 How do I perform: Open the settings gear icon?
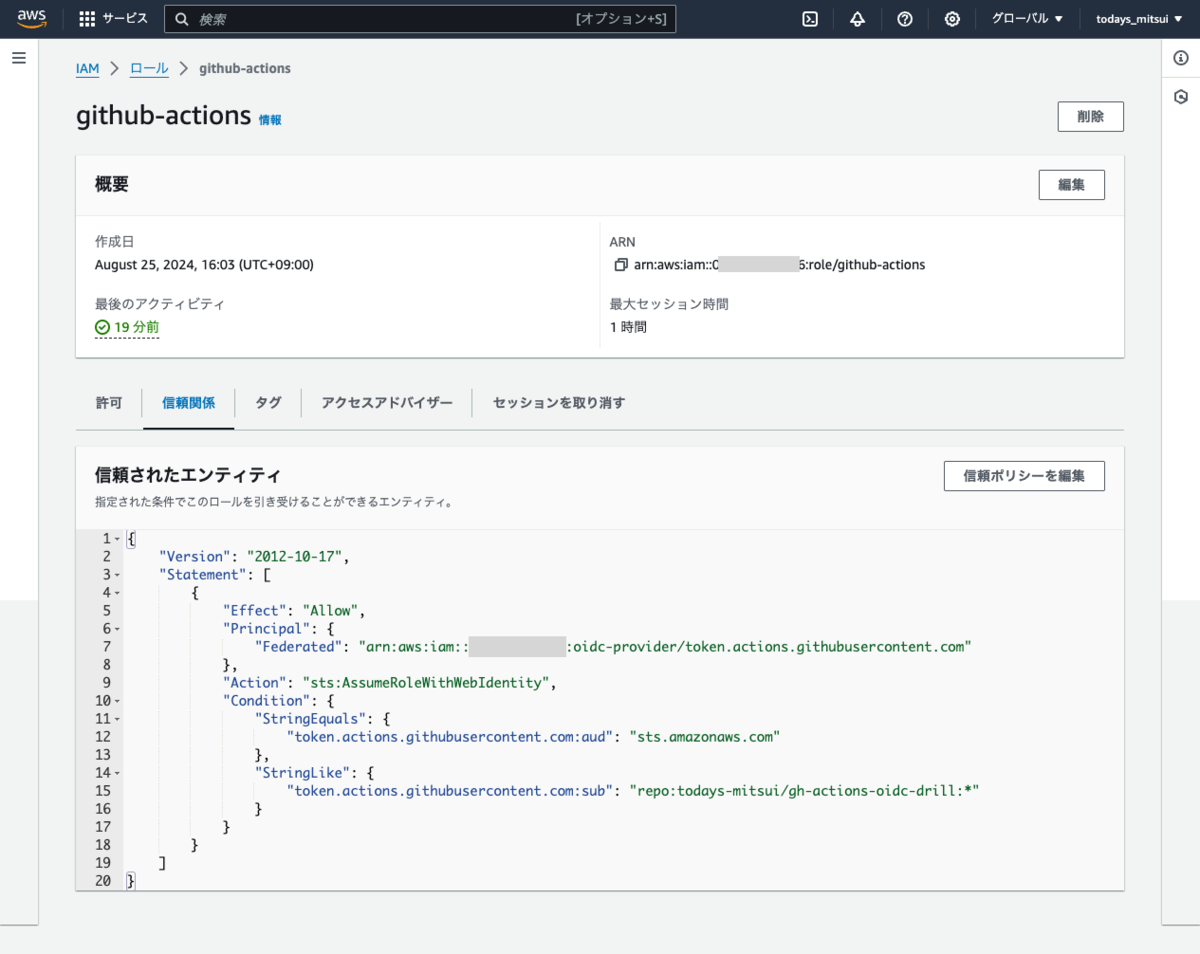[x=952, y=18]
